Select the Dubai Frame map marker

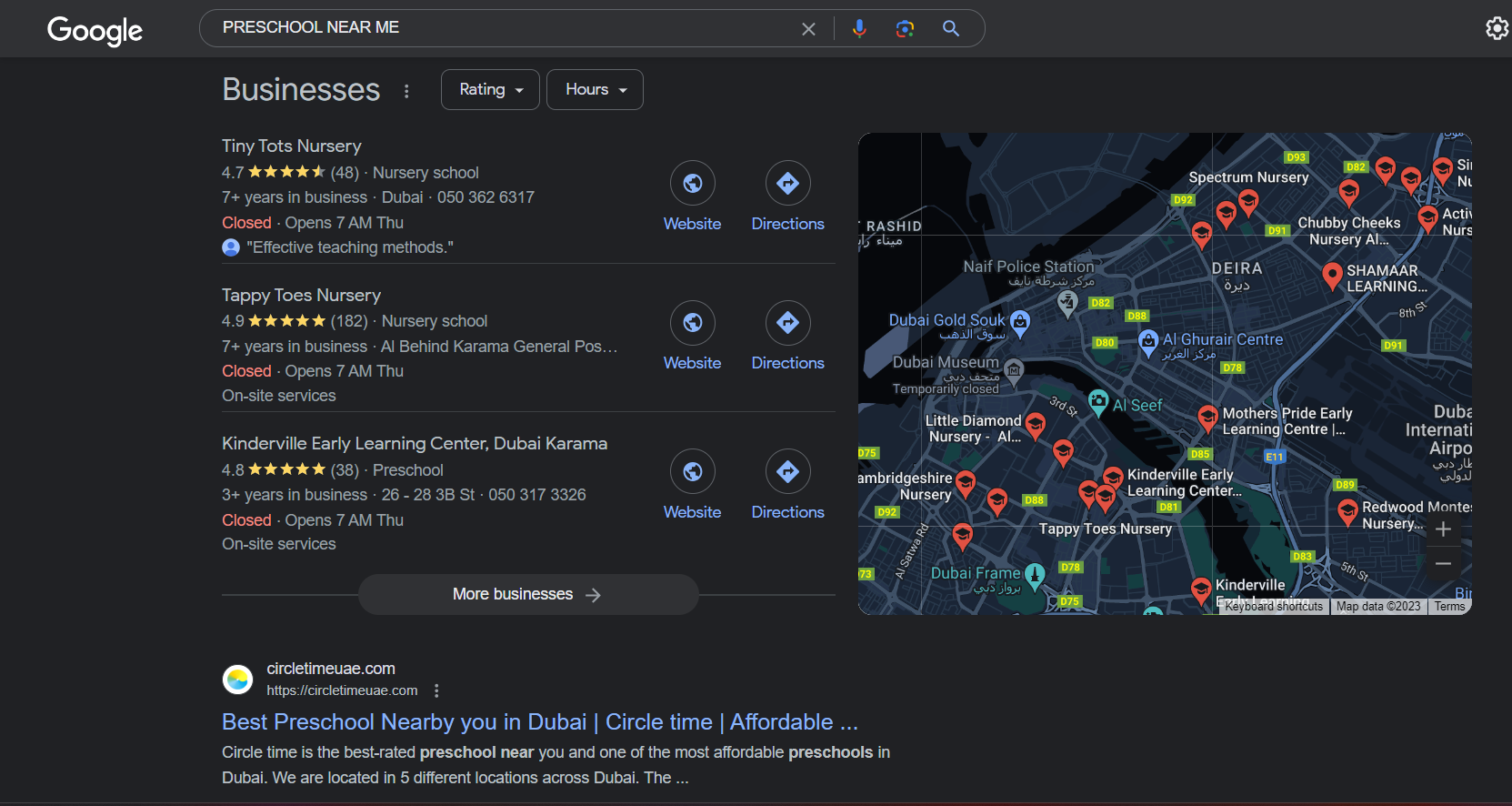point(1035,575)
